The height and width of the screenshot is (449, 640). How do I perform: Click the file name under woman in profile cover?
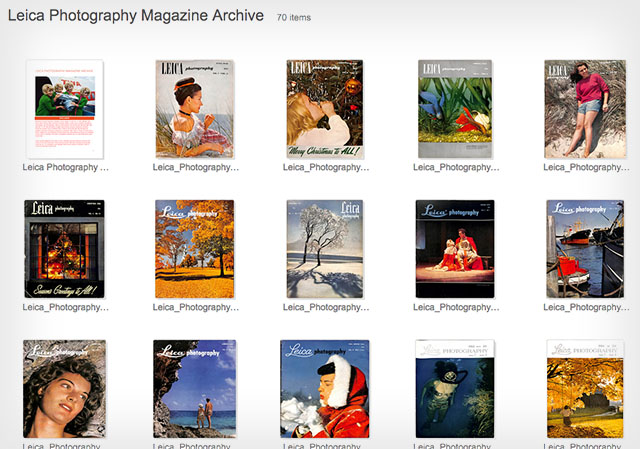196,167
